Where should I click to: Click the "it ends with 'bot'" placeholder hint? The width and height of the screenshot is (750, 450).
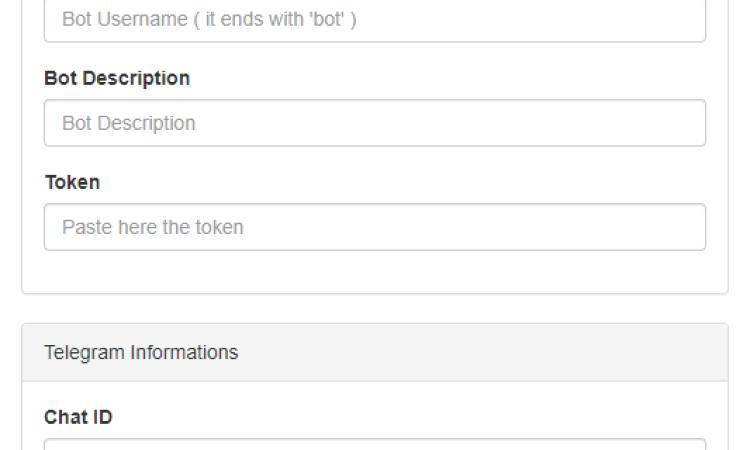[x=281, y=19]
